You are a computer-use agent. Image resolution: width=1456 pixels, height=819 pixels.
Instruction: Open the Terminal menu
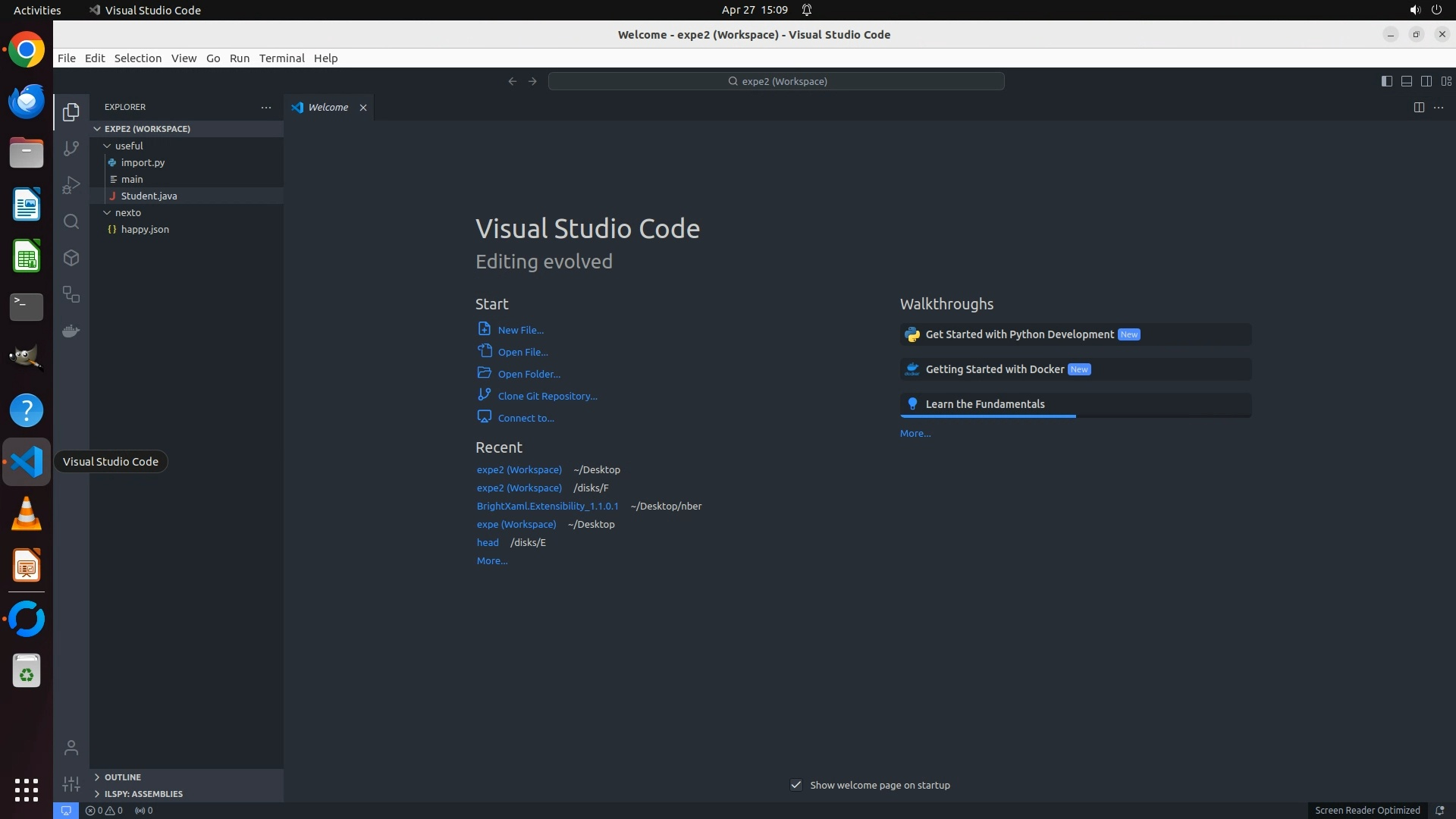tap(281, 58)
